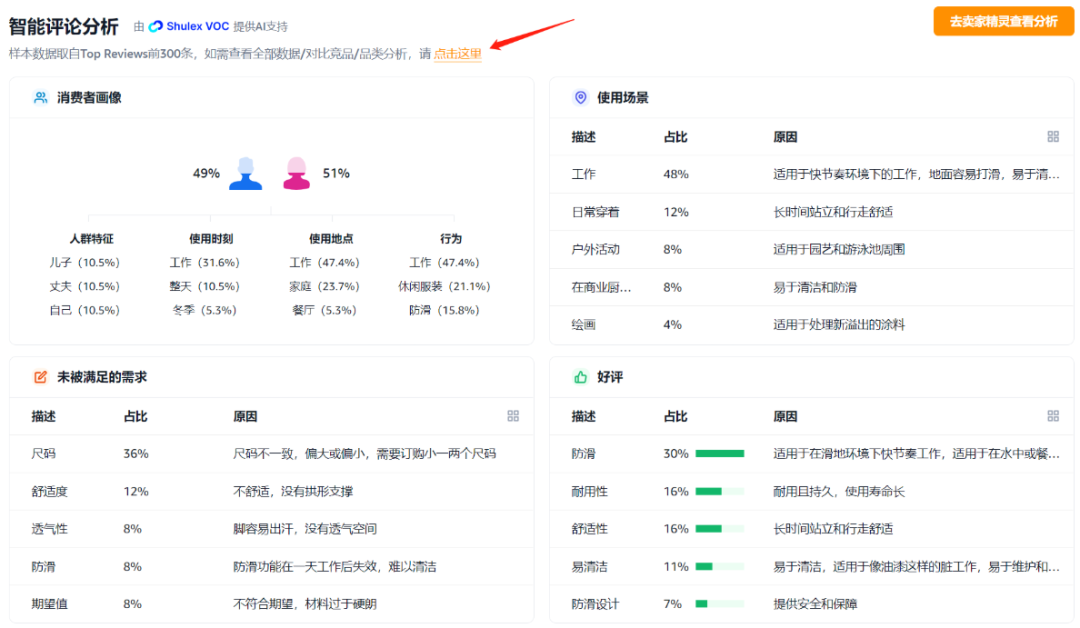1080x628 pixels.
Task: Click reason 脚容易出汗，没有透气空间
Action: tap(304, 529)
